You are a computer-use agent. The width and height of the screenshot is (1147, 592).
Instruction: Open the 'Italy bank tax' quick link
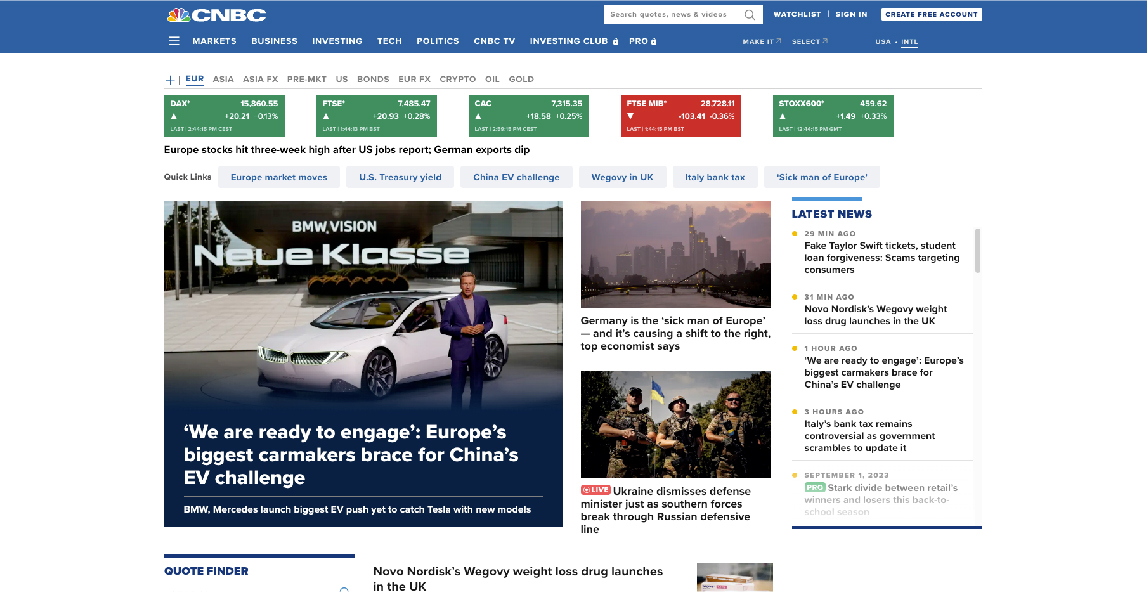[x=715, y=176]
